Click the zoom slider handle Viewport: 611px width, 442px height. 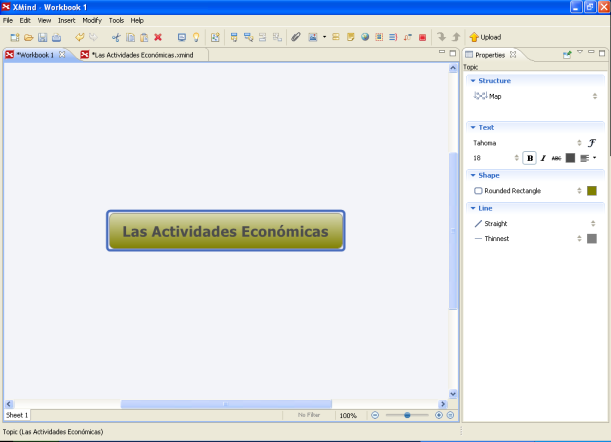pos(407,415)
